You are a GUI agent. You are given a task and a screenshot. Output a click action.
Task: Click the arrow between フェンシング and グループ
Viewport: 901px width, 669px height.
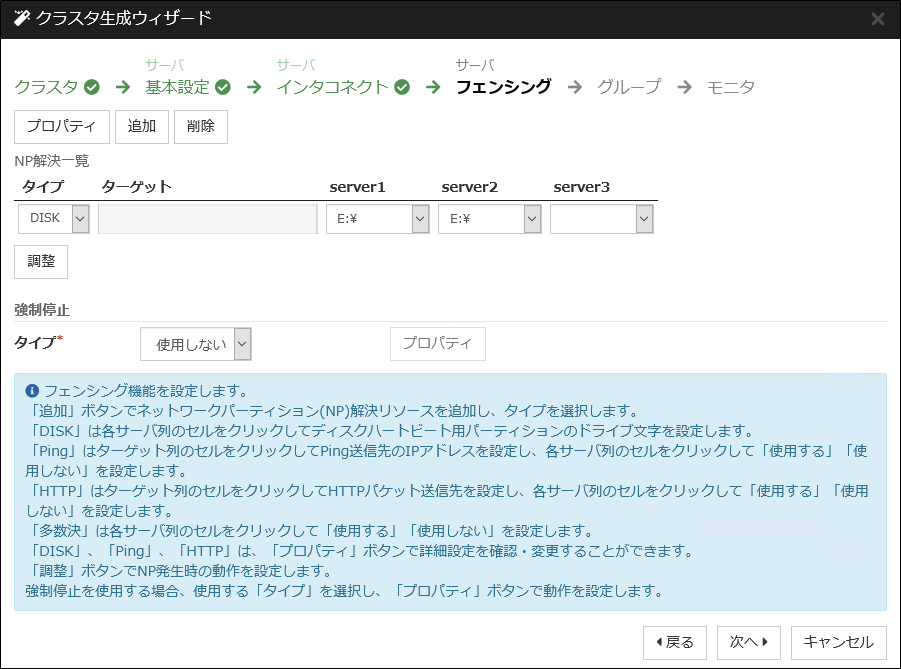click(575, 87)
